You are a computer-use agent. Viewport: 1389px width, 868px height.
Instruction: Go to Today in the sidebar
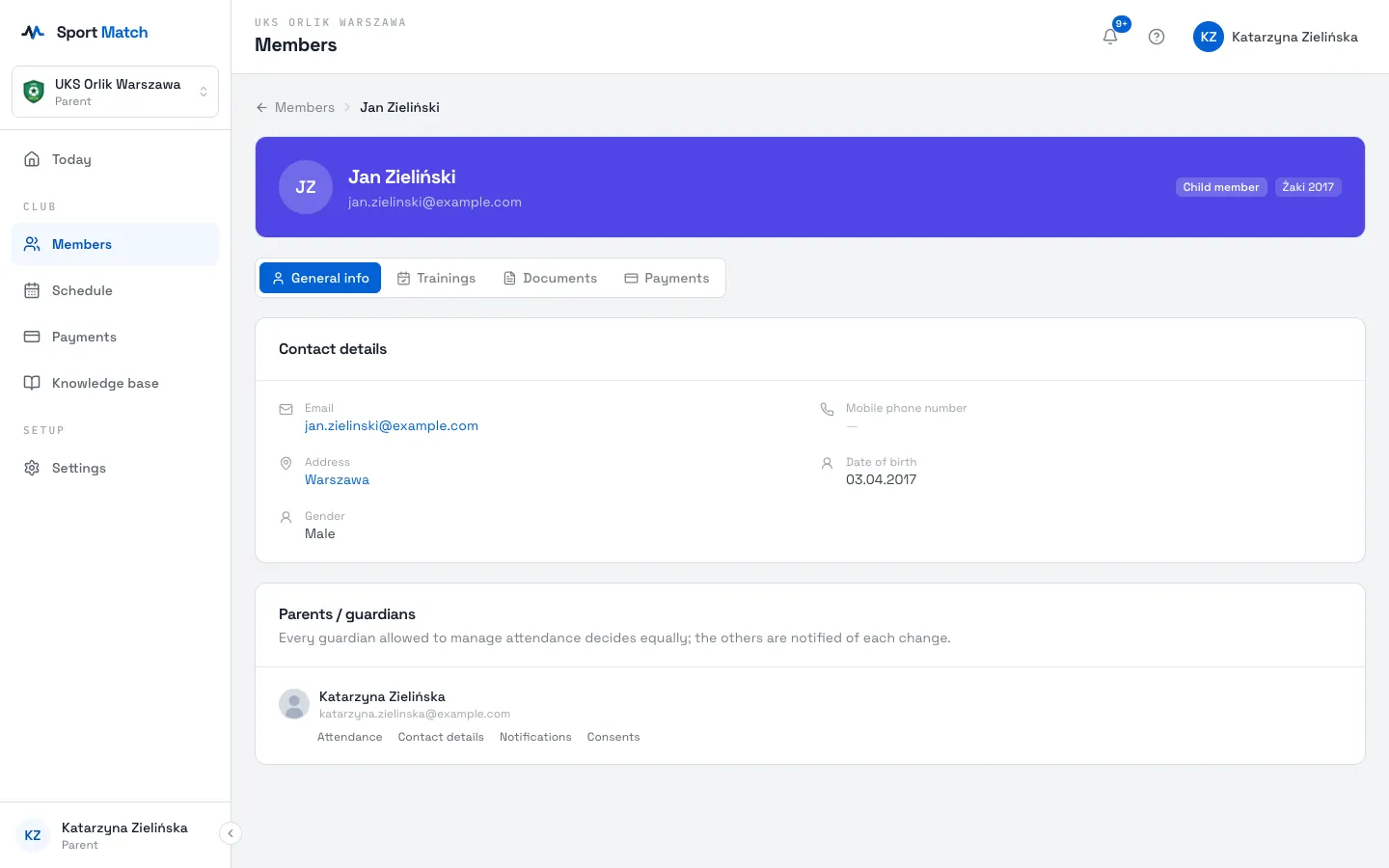pyautogui.click(x=115, y=159)
